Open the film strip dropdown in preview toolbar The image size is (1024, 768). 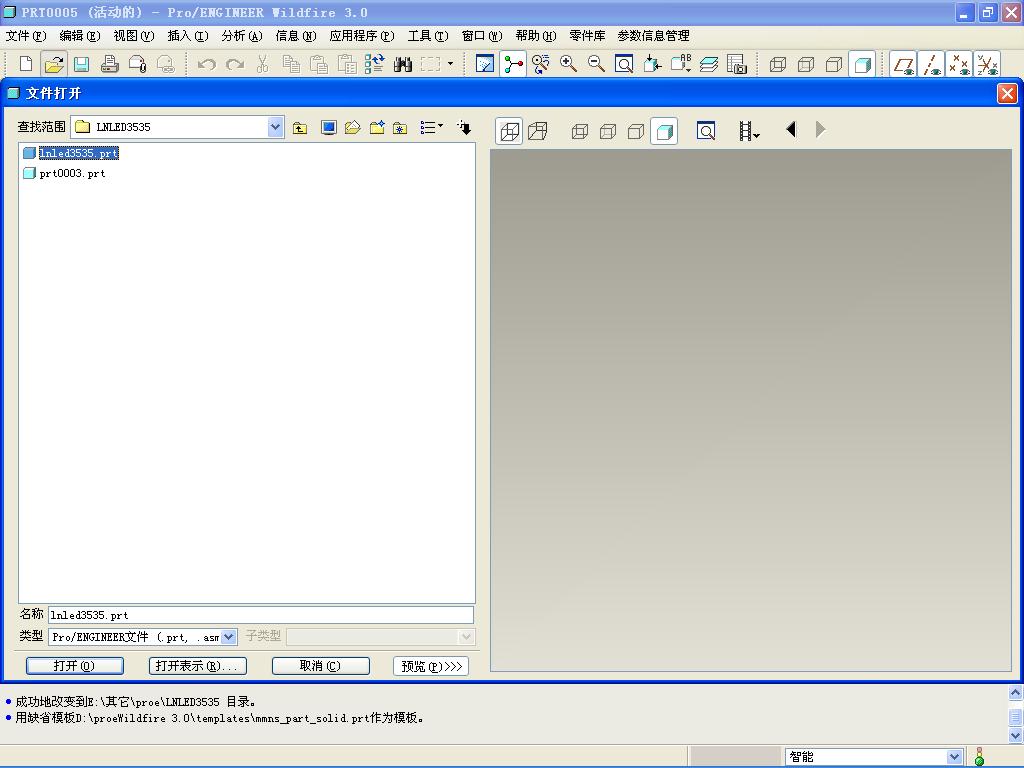pos(748,131)
